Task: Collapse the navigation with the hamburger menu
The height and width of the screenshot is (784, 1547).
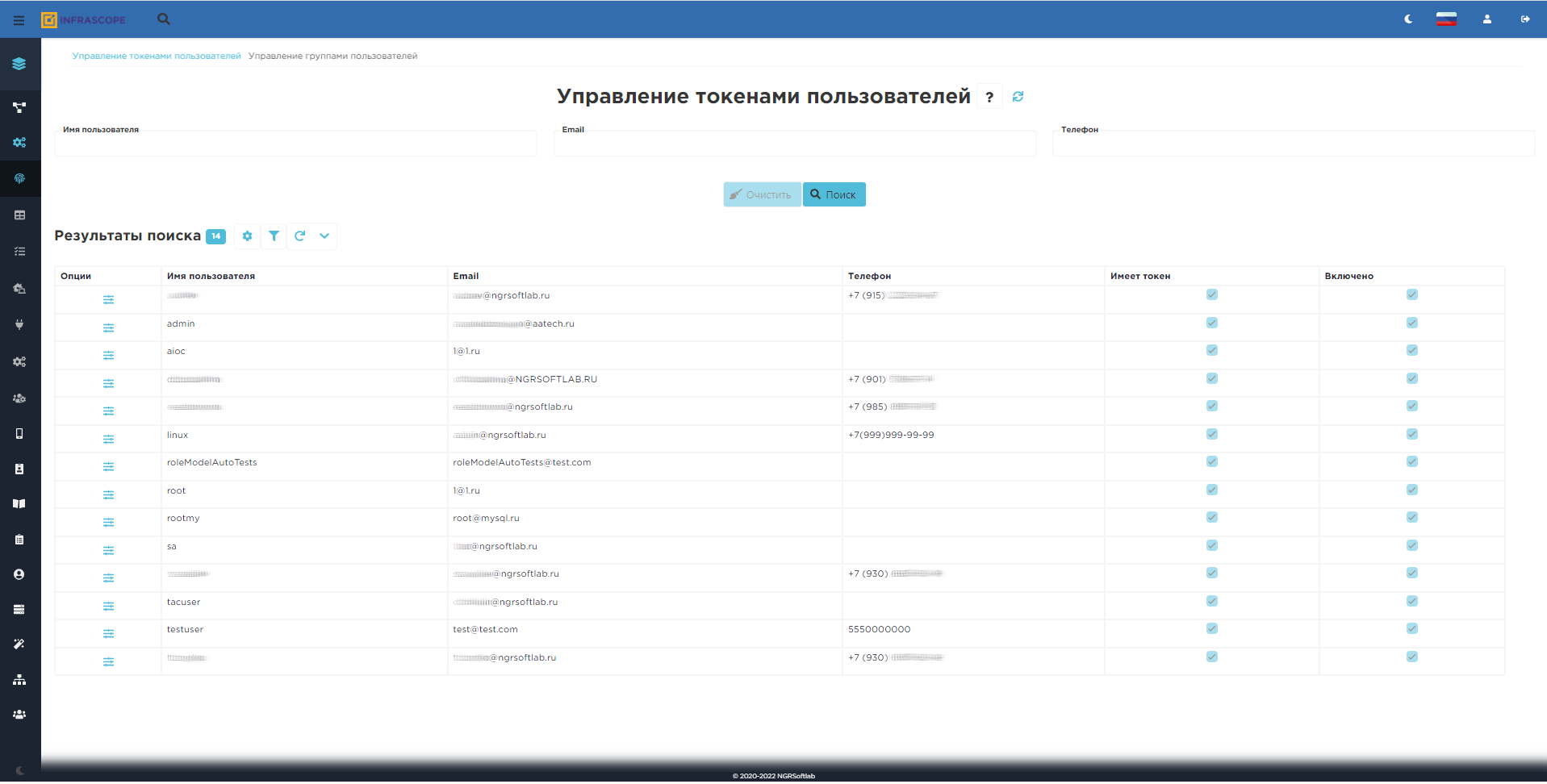Action: (18, 19)
